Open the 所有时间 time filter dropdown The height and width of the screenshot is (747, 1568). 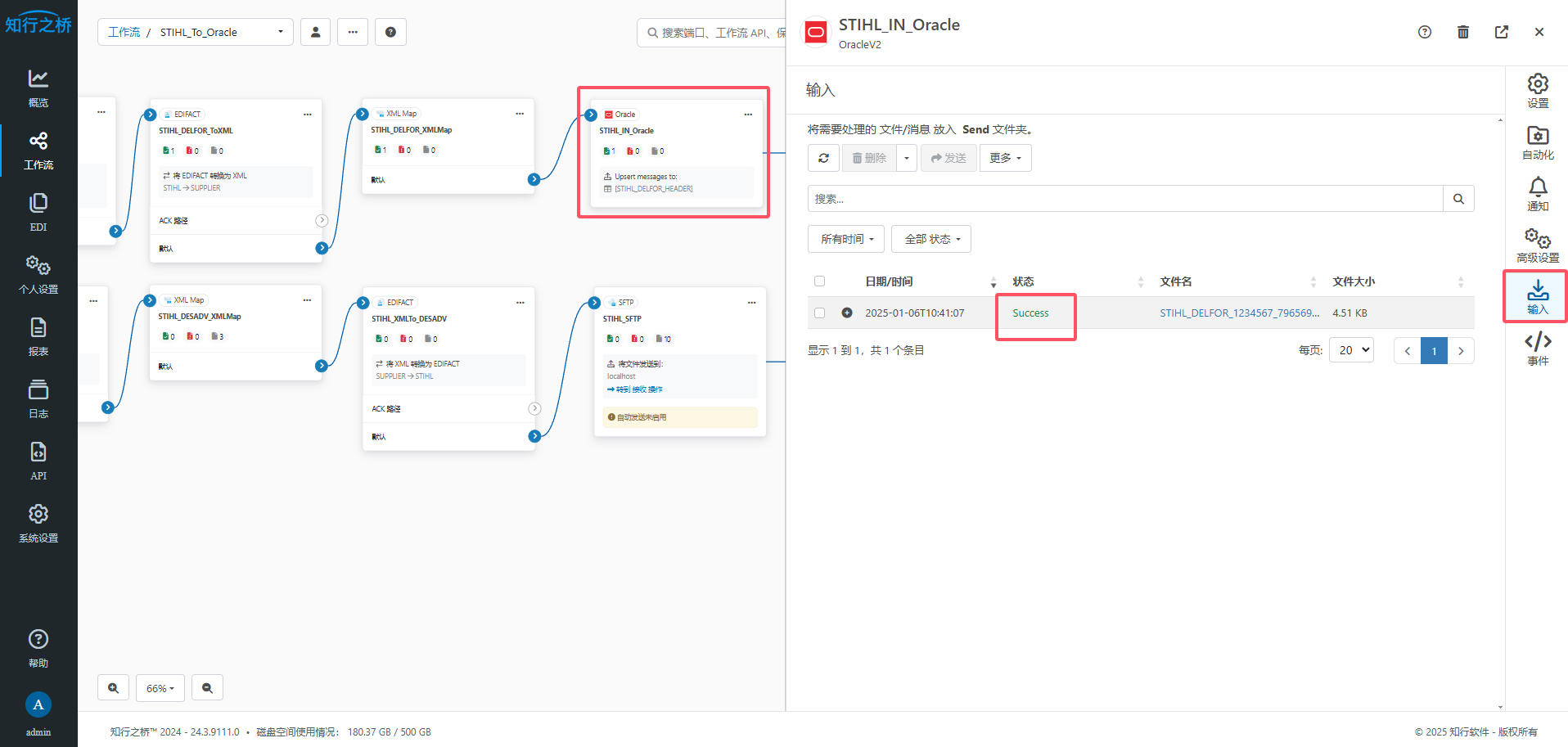pyautogui.click(x=846, y=239)
